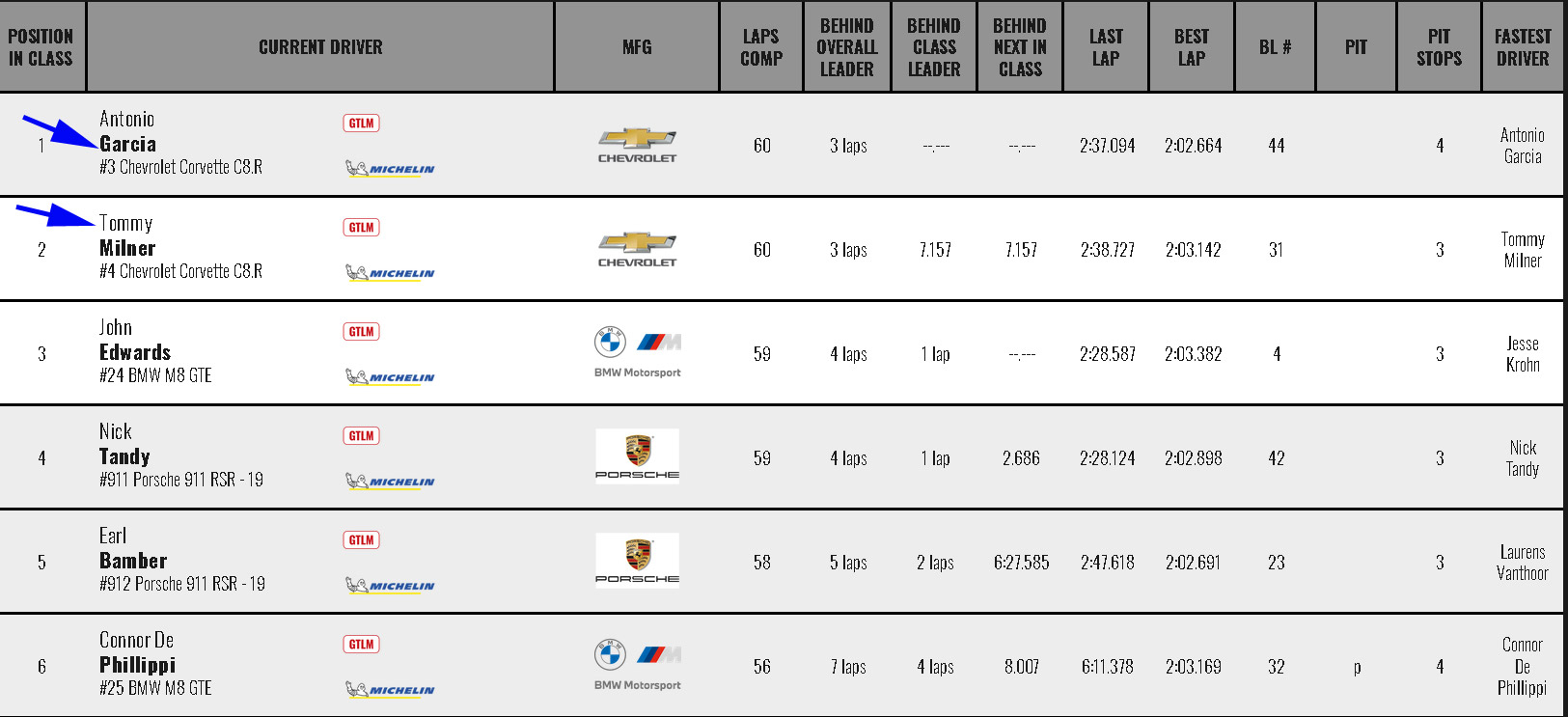Click the Porsche logo for Earl Bamber
Viewport: 1568px width, 717px height.
coord(637,559)
